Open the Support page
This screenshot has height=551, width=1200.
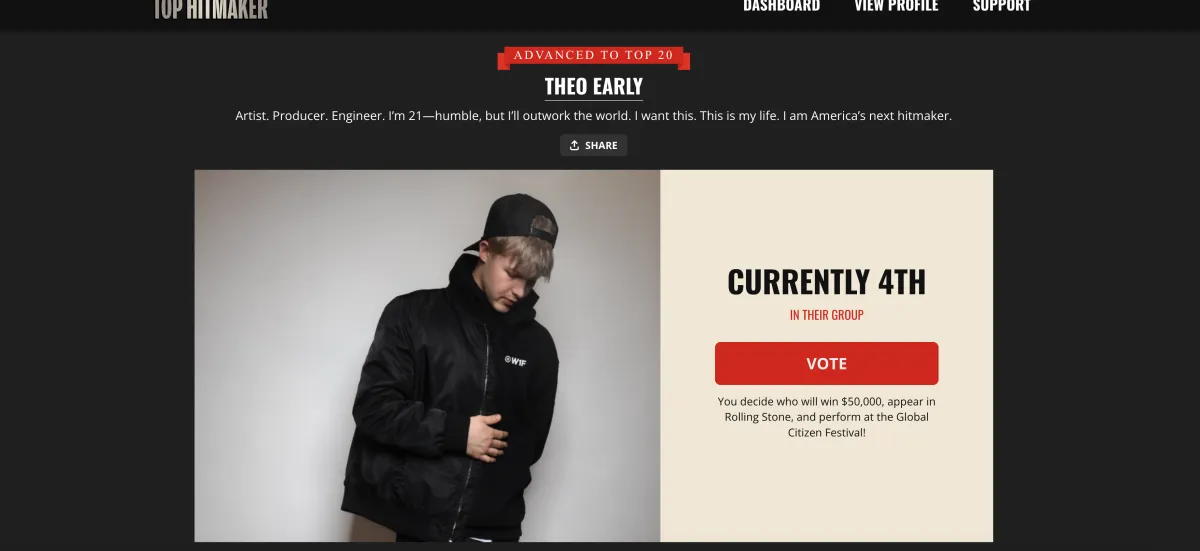(x=1001, y=6)
